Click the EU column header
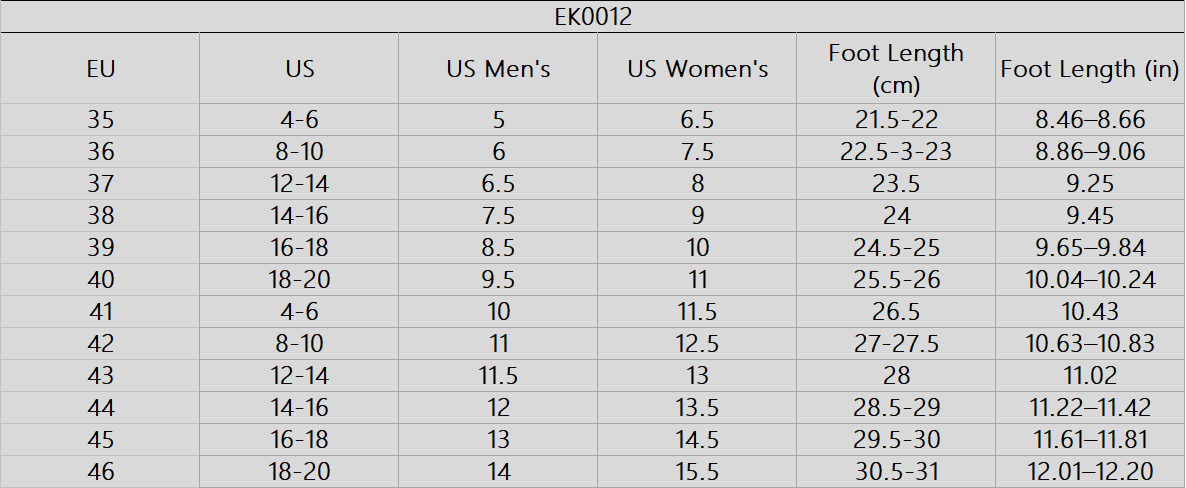 point(100,68)
